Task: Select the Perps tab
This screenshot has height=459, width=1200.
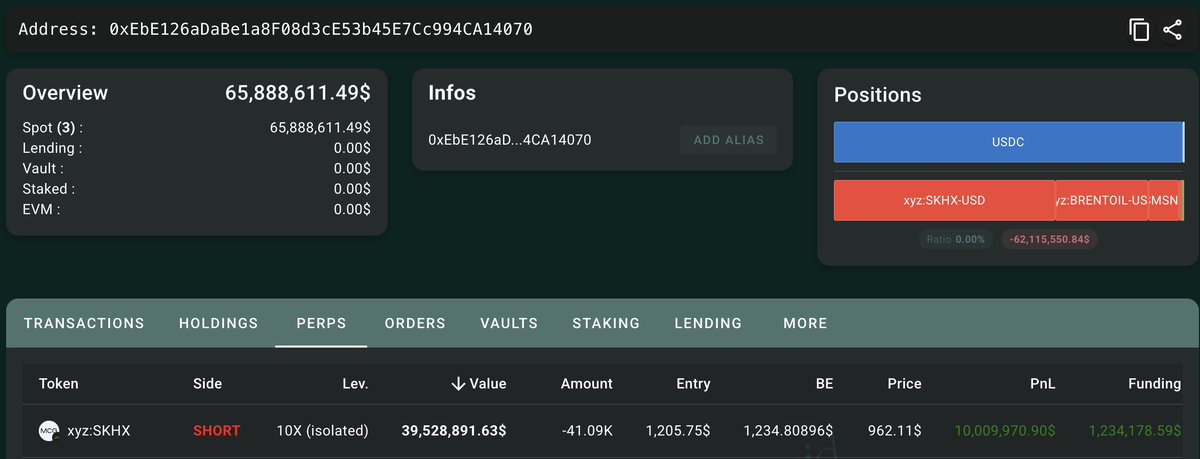Action: click(321, 323)
